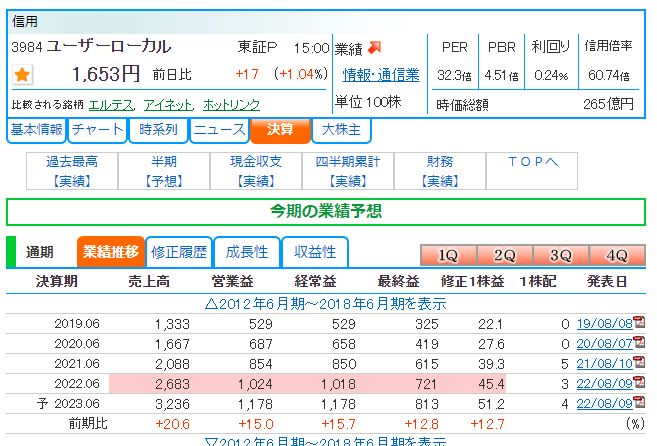Click the TOPへ link
The height and width of the screenshot is (446, 657).
click(532, 162)
